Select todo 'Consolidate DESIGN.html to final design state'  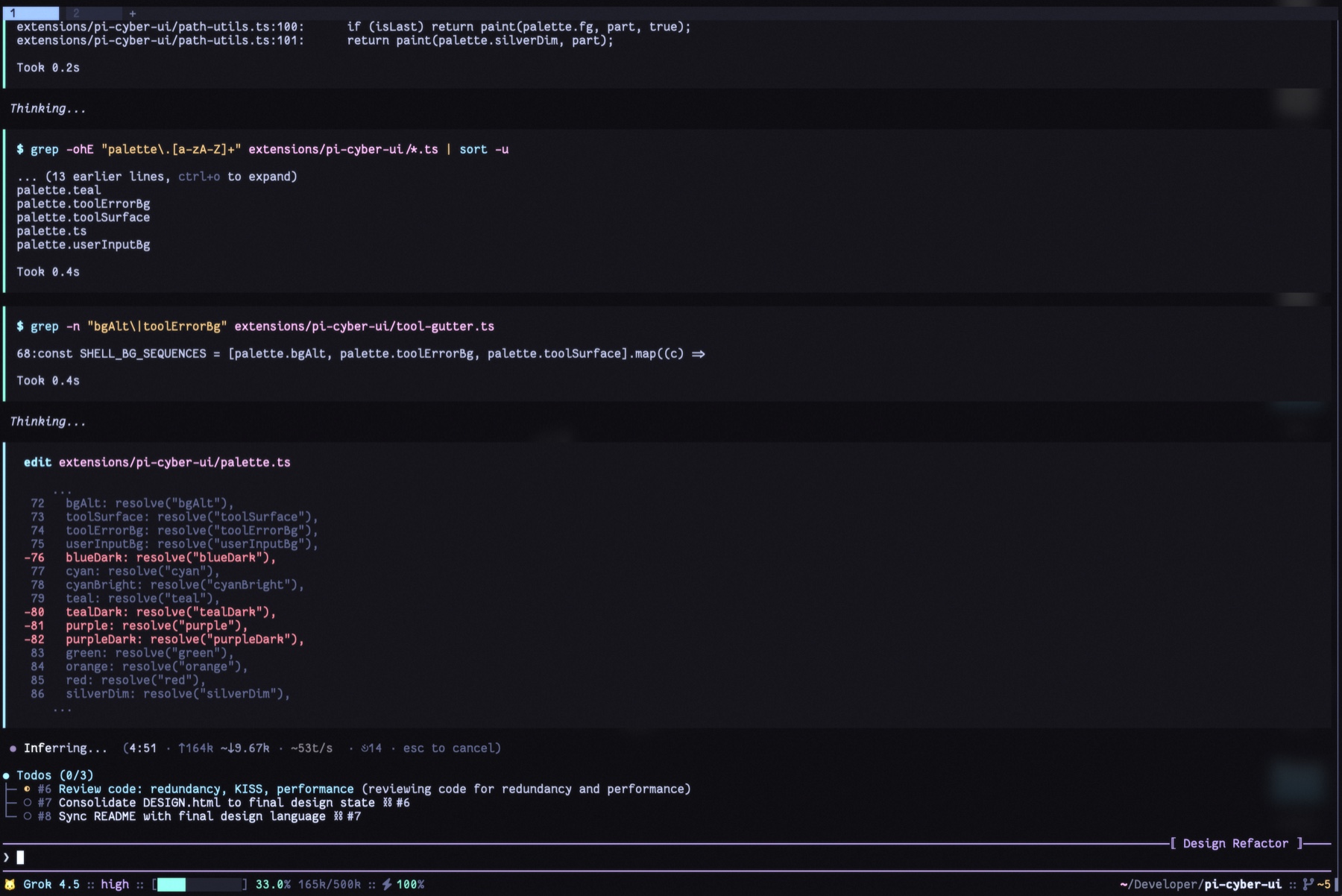point(217,803)
